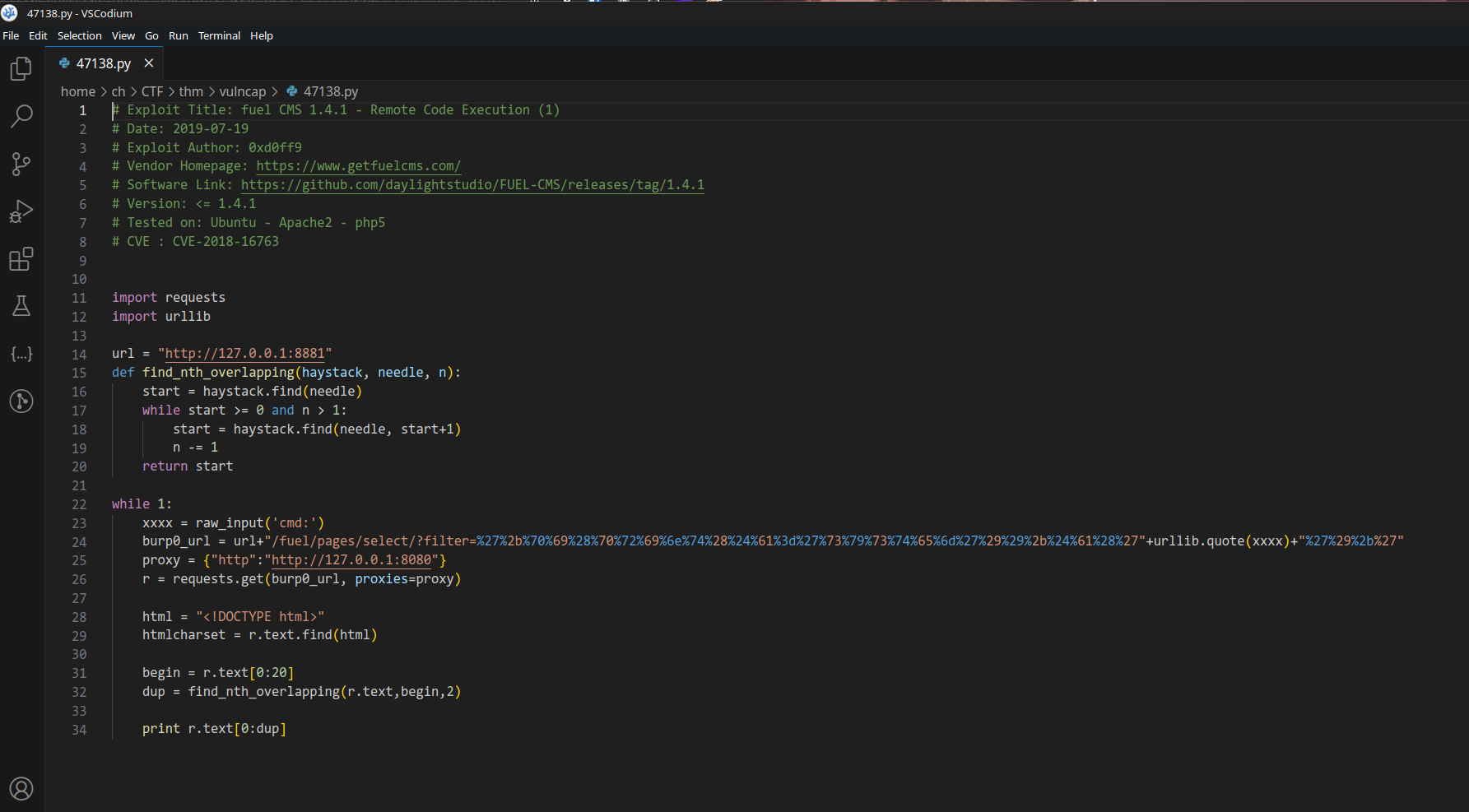Click the Python icon in the breadcrumb
This screenshot has height=812, width=1469.
pos(291,91)
